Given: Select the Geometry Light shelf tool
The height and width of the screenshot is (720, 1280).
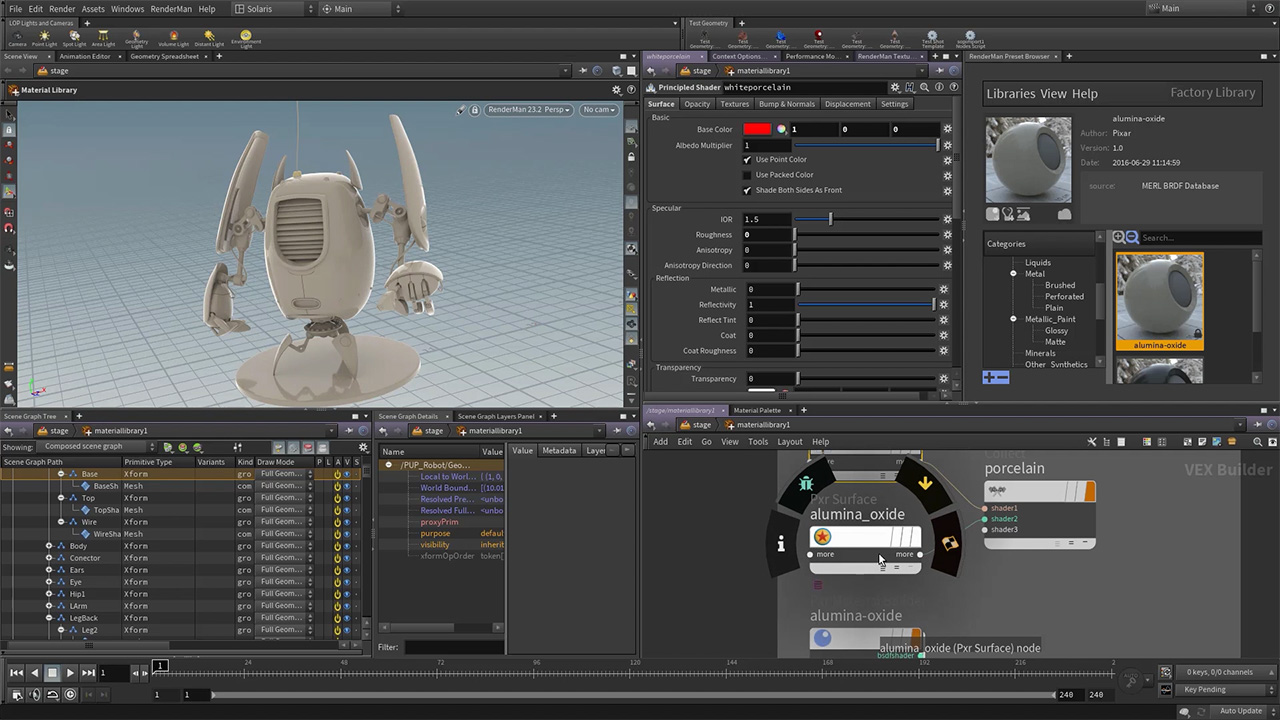Looking at the screenshot, I should coord(137,38).
